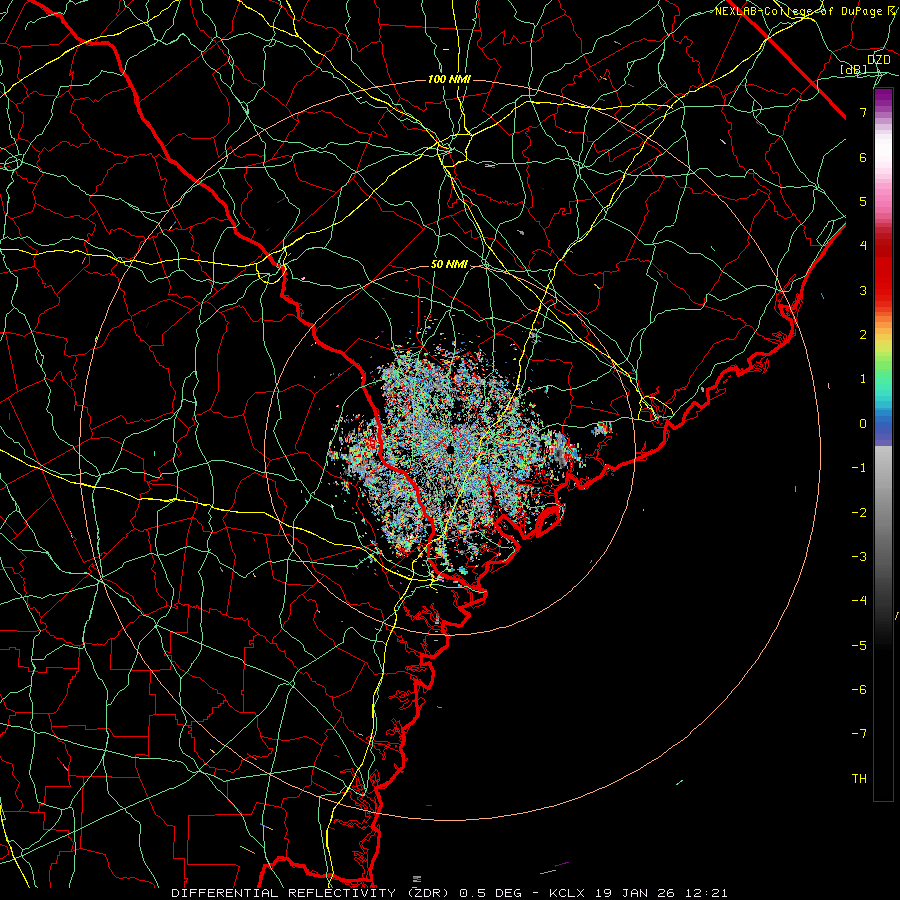Click the 100 NMI range ring label
The width and height of the screenshot is (900, 900).
click(x=449, y=79)
